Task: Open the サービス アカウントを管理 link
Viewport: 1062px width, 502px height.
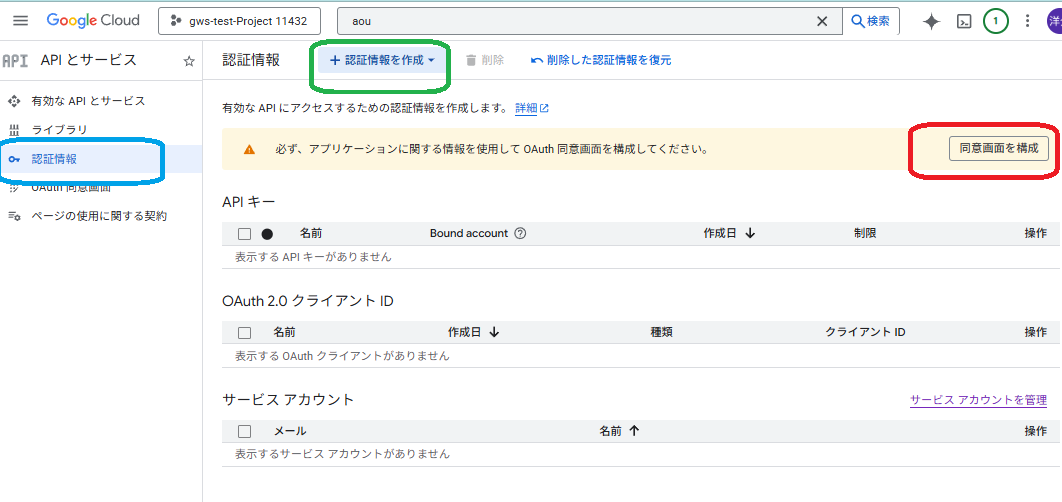Action: click(978, 400)
